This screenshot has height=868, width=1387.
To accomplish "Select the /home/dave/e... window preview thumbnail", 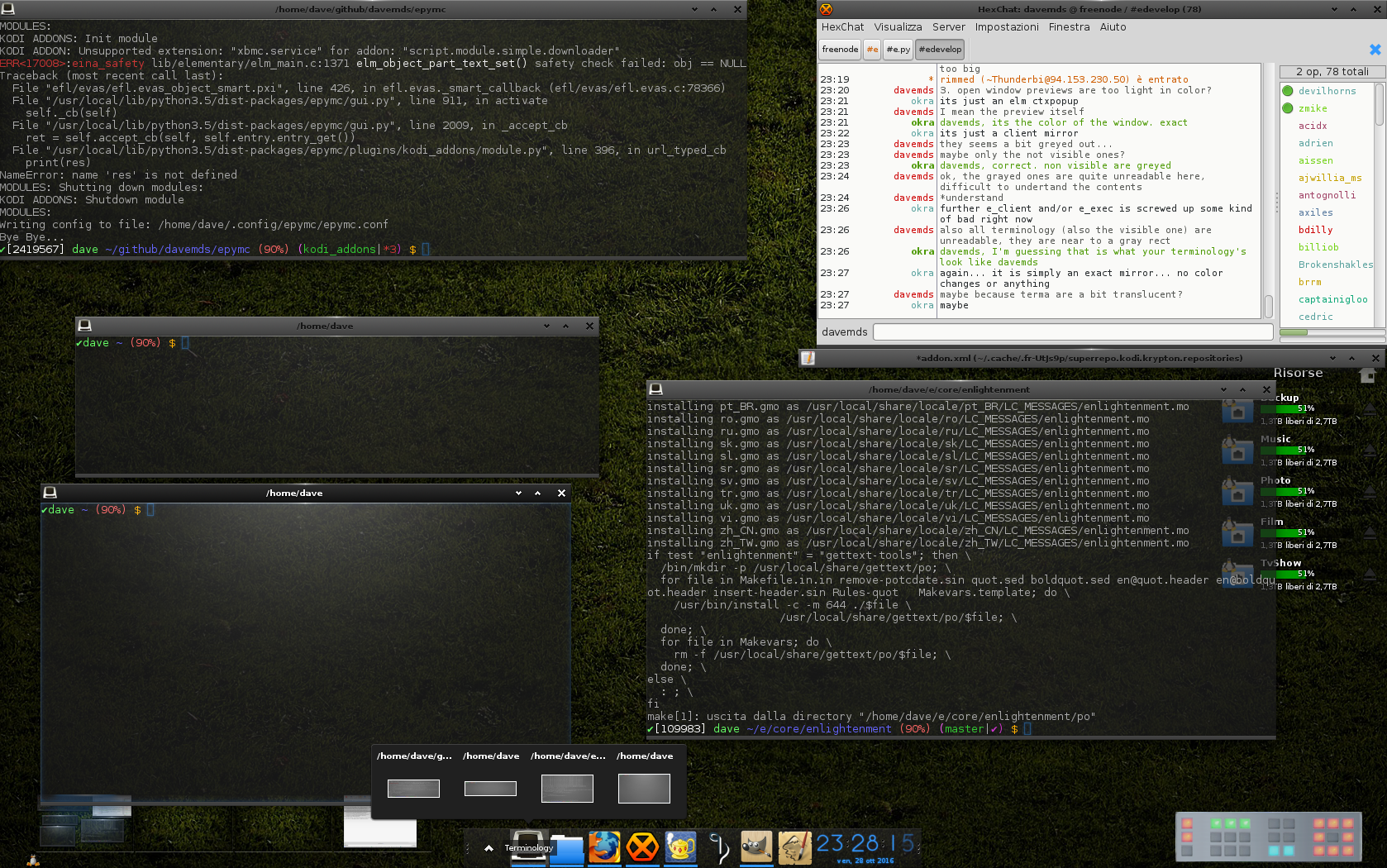I will coord(567,789).
